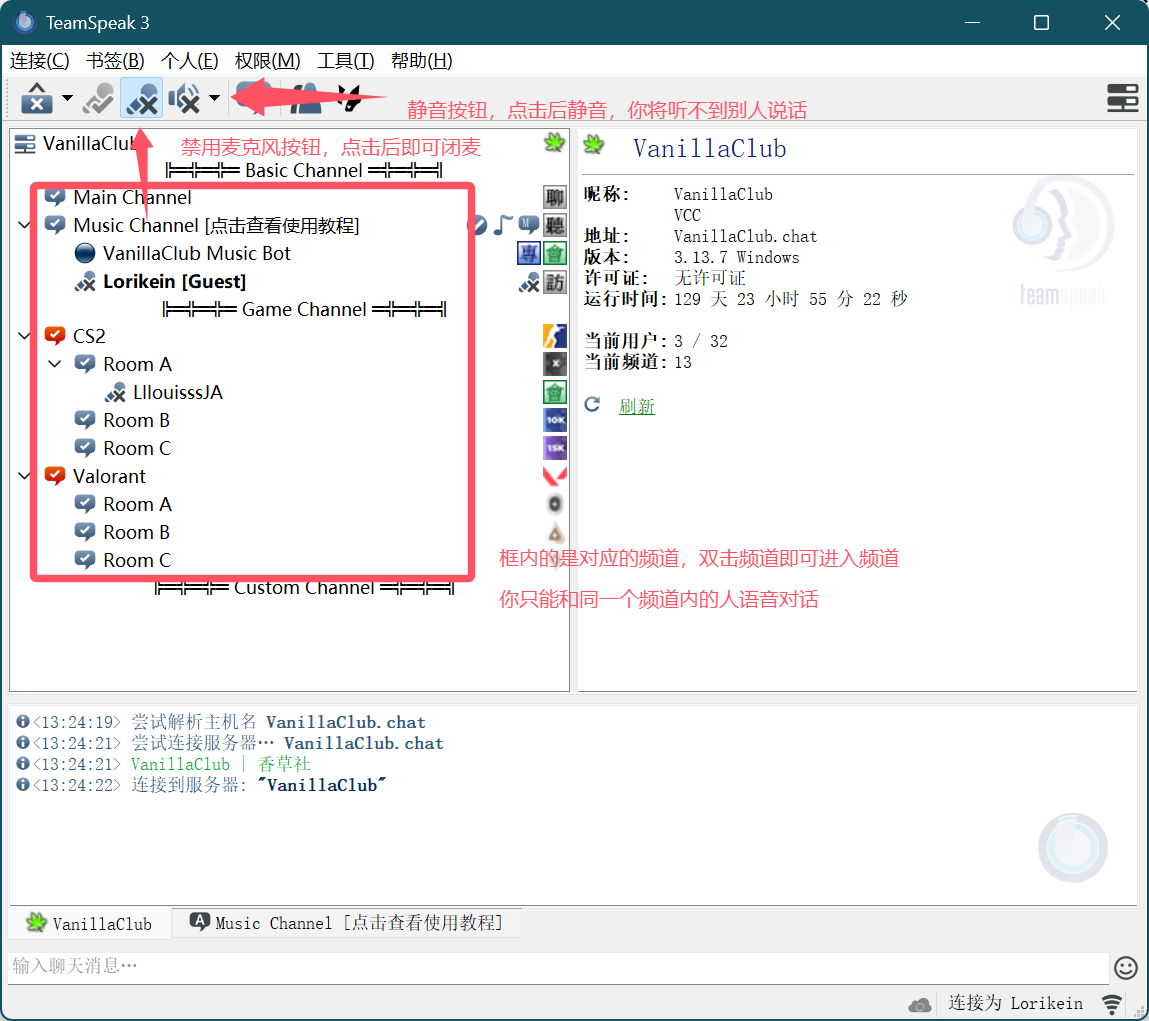Open the speaker mute dropdown arrow
The image size is (1149, 1021).
(x=214, y=98)
